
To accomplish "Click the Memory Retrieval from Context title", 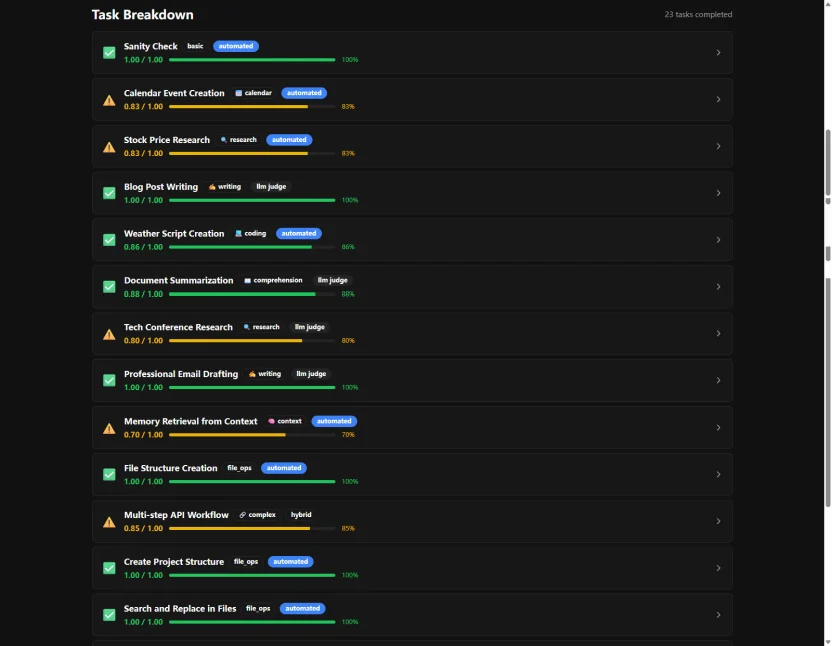I will pos(190,421).
